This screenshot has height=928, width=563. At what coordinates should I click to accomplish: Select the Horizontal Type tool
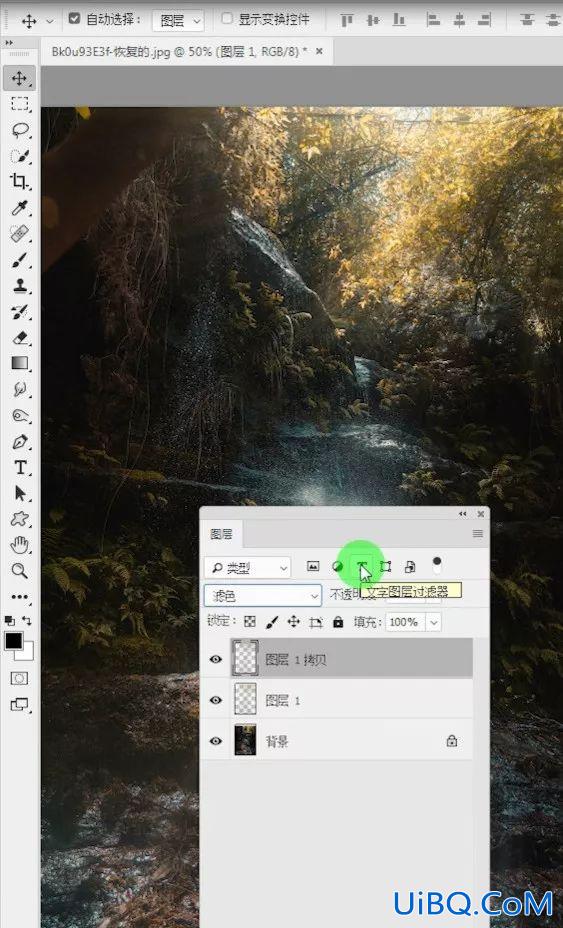(x=20, y=468)
